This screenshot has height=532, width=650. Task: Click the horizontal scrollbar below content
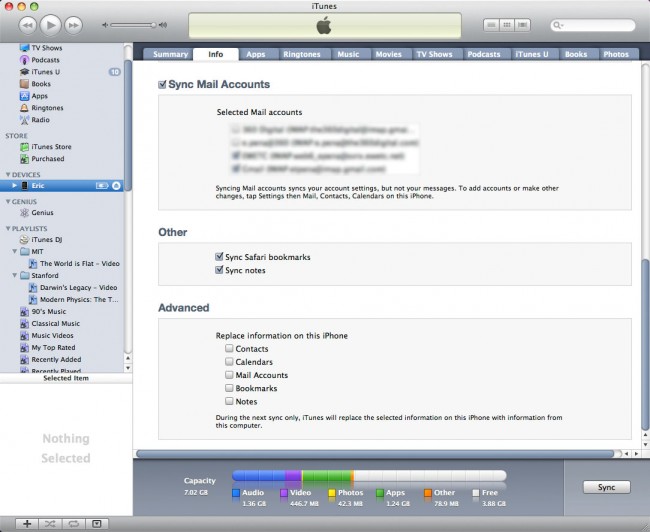375,454
